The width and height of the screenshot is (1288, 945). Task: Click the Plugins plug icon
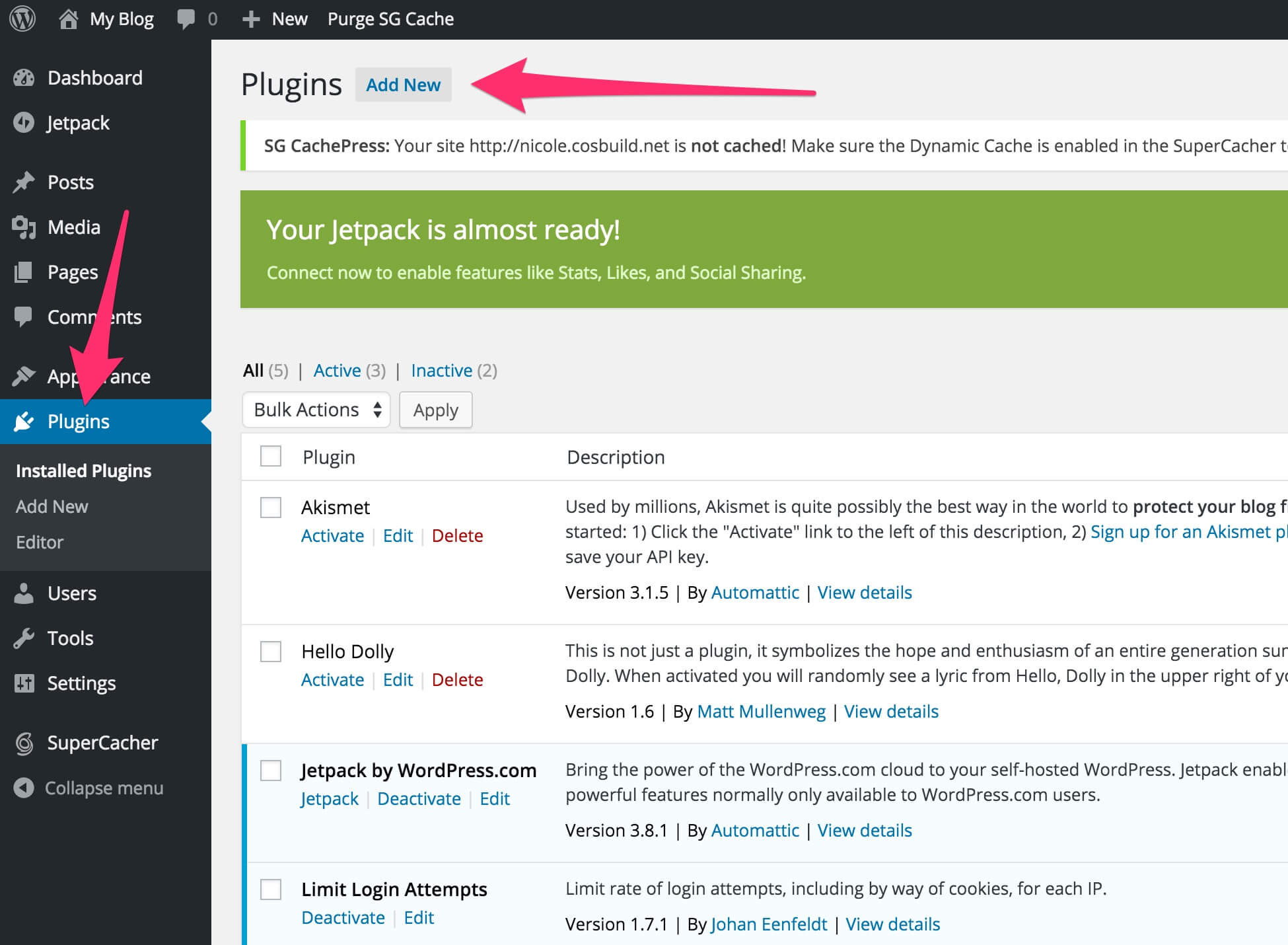(24, 421)
